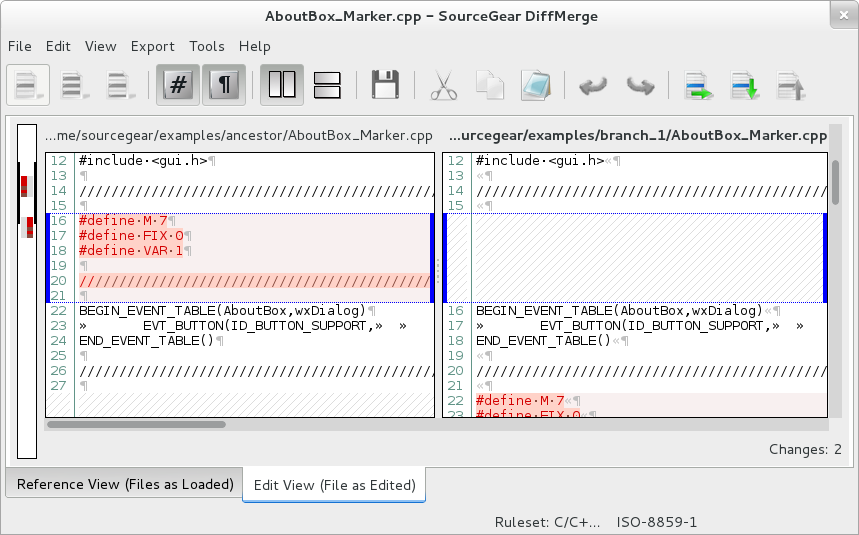Click the gray up-arrow previous change icon

coord(791,86)
